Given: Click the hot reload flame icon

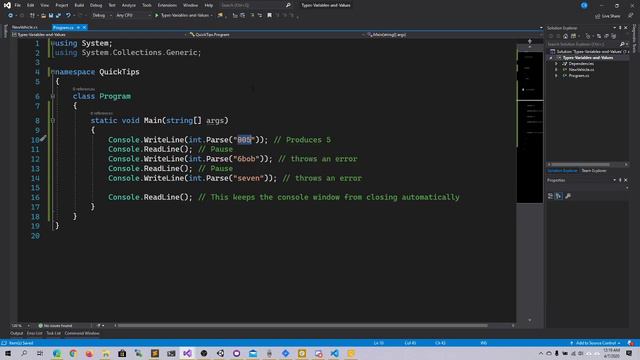Looking at the screenshot, I should pos(220,16).
